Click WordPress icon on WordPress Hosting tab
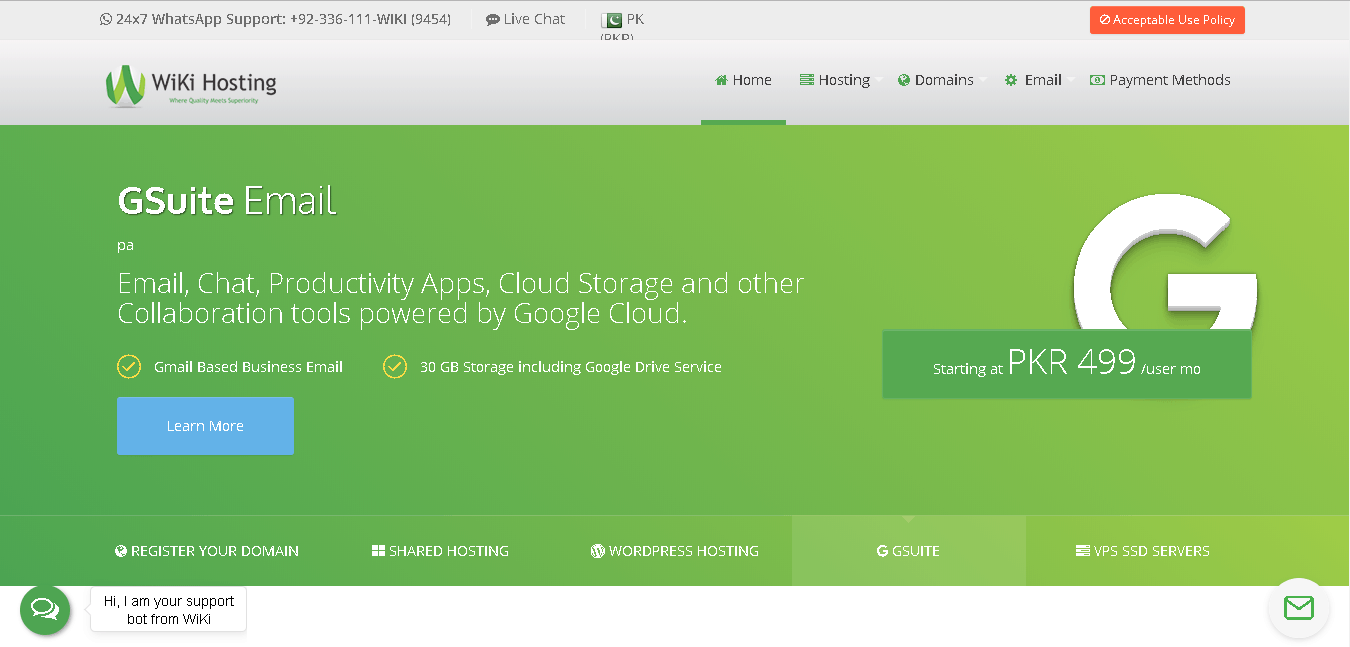The width and height of the screenshot is (1350, 647). pos(598,551)
